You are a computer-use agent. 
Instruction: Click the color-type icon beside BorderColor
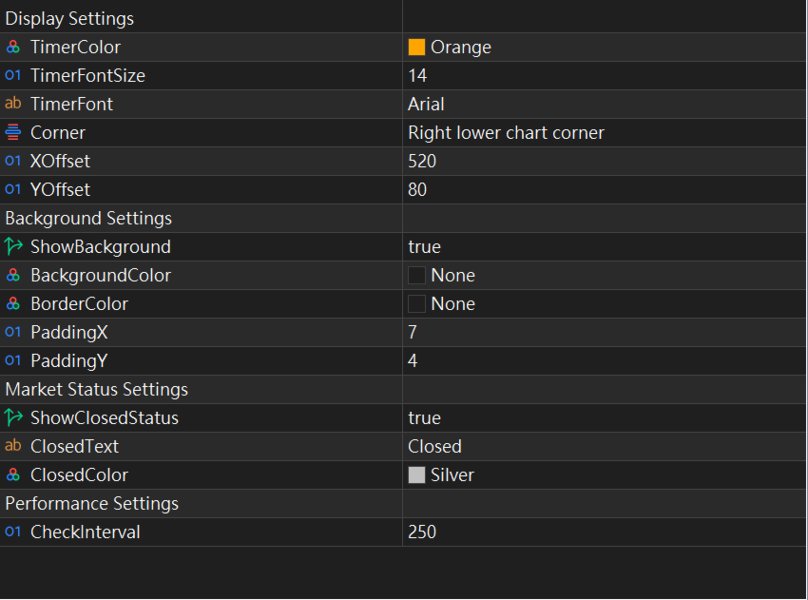(x=13, y=304)
